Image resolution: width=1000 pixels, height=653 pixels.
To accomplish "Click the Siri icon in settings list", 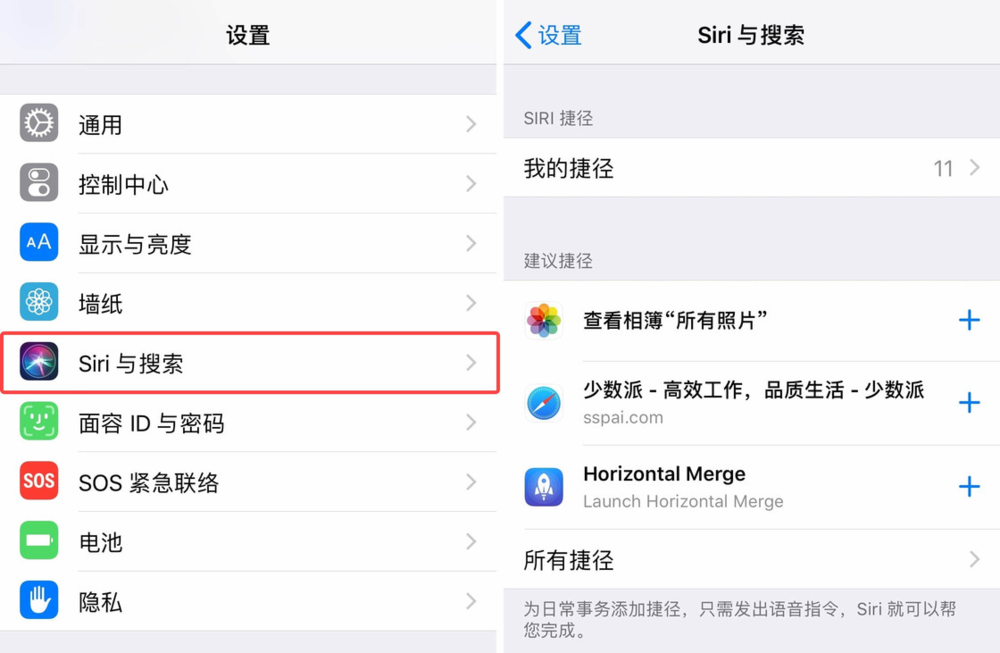I will (39, 362).
